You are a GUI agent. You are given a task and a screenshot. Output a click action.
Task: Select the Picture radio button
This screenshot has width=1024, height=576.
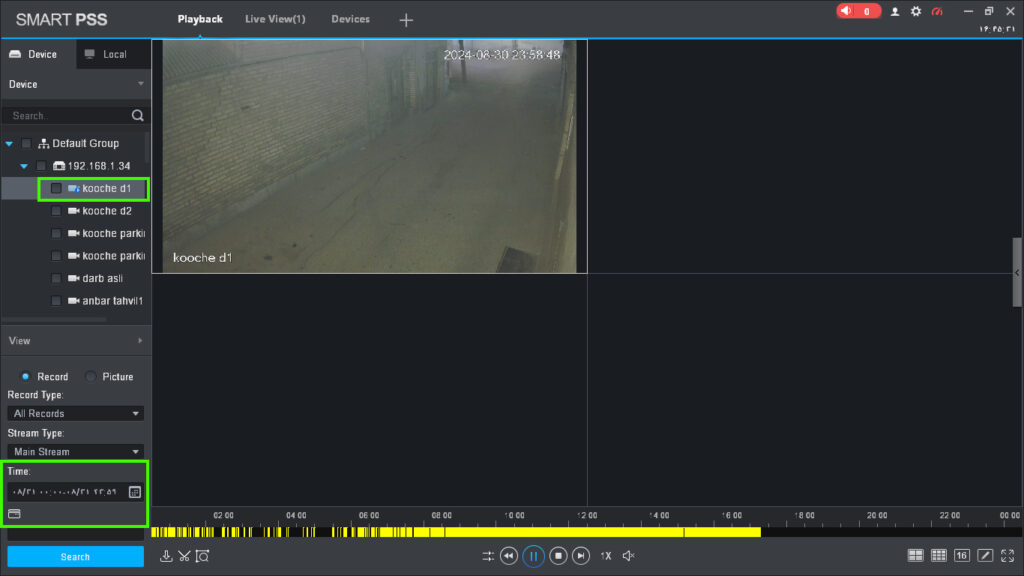tap(91, 377)
